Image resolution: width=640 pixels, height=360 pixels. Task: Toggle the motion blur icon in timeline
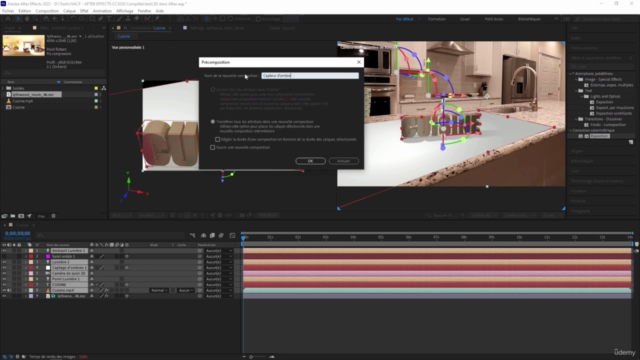click(221, 236)
